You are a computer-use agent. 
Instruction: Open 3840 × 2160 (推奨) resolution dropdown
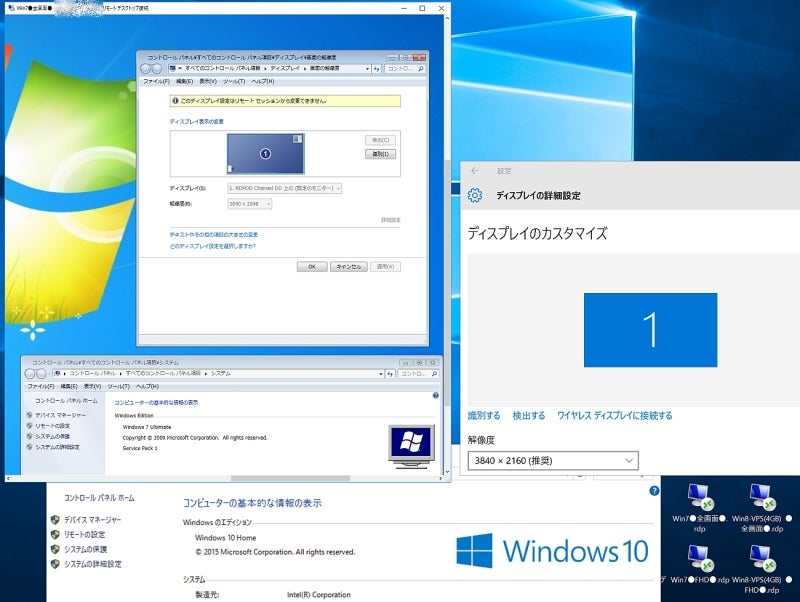pos(553,461)
